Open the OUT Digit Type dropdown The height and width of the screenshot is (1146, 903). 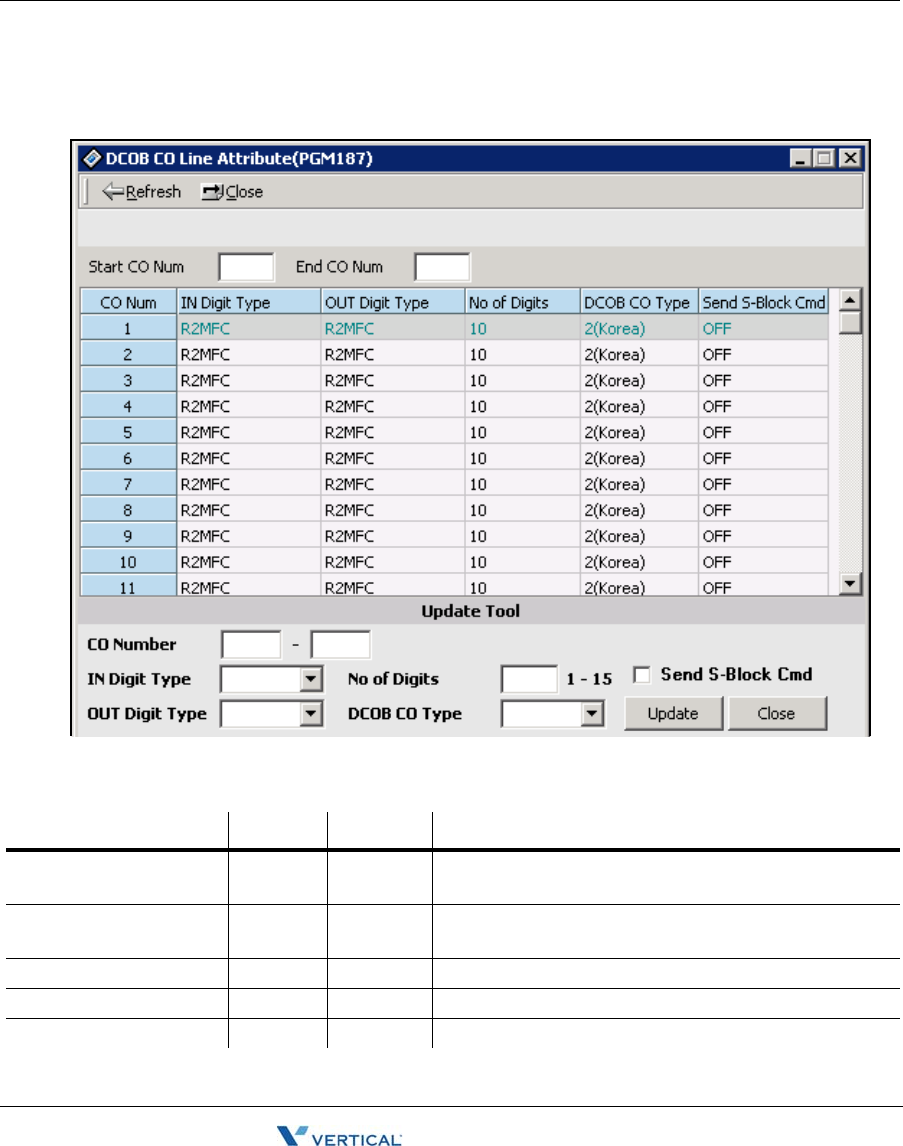310,713
